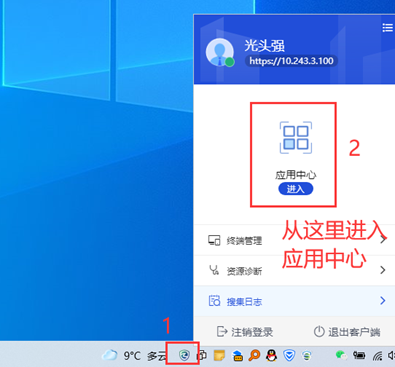395x367 pixels.
Task: Open the green striped globe tray icon
Action: point(306,356)
